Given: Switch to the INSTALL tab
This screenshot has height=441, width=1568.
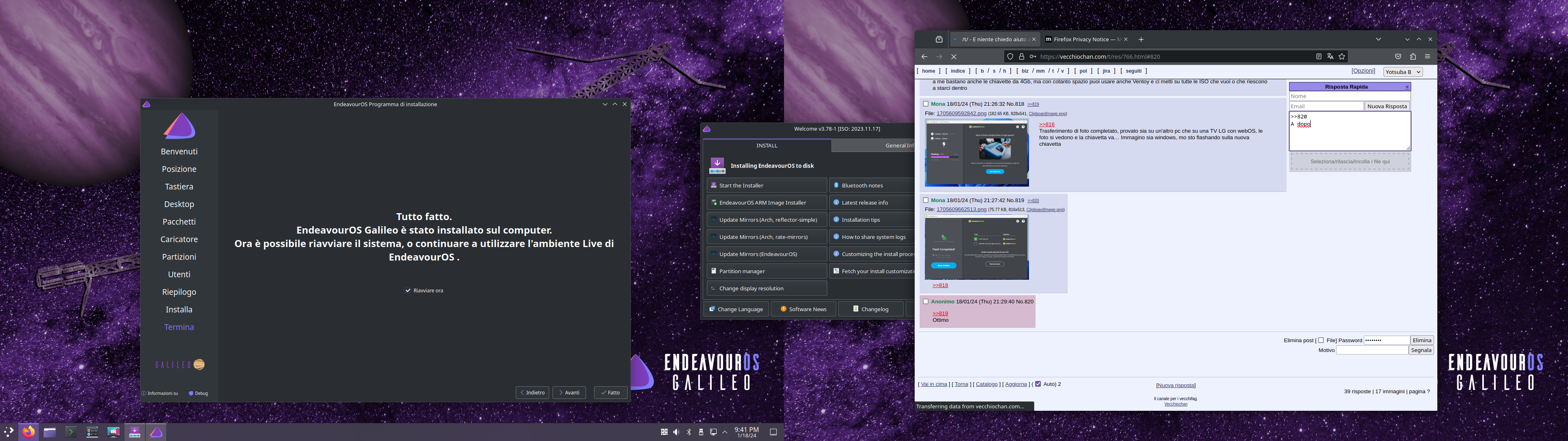Looking at the screenshot, I should click(767, 146).
